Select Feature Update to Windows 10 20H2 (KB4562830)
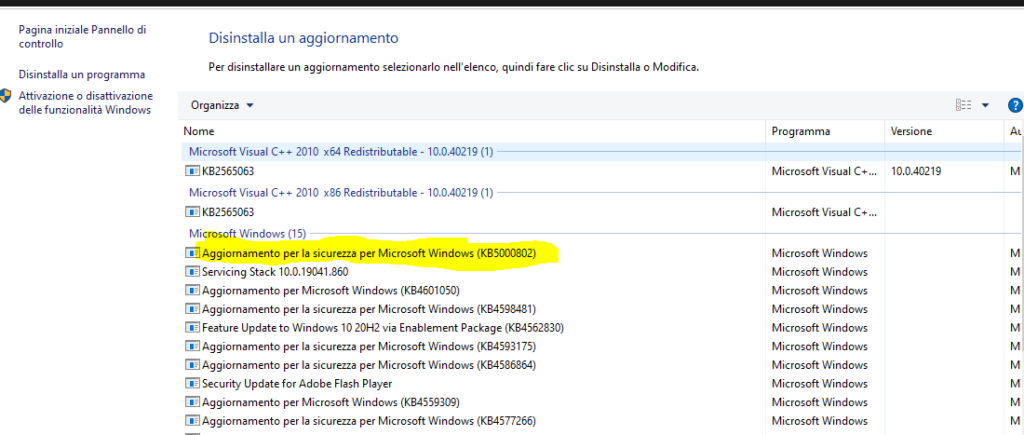Viewport: 1024px width, 435px height. tap(383, 327)
